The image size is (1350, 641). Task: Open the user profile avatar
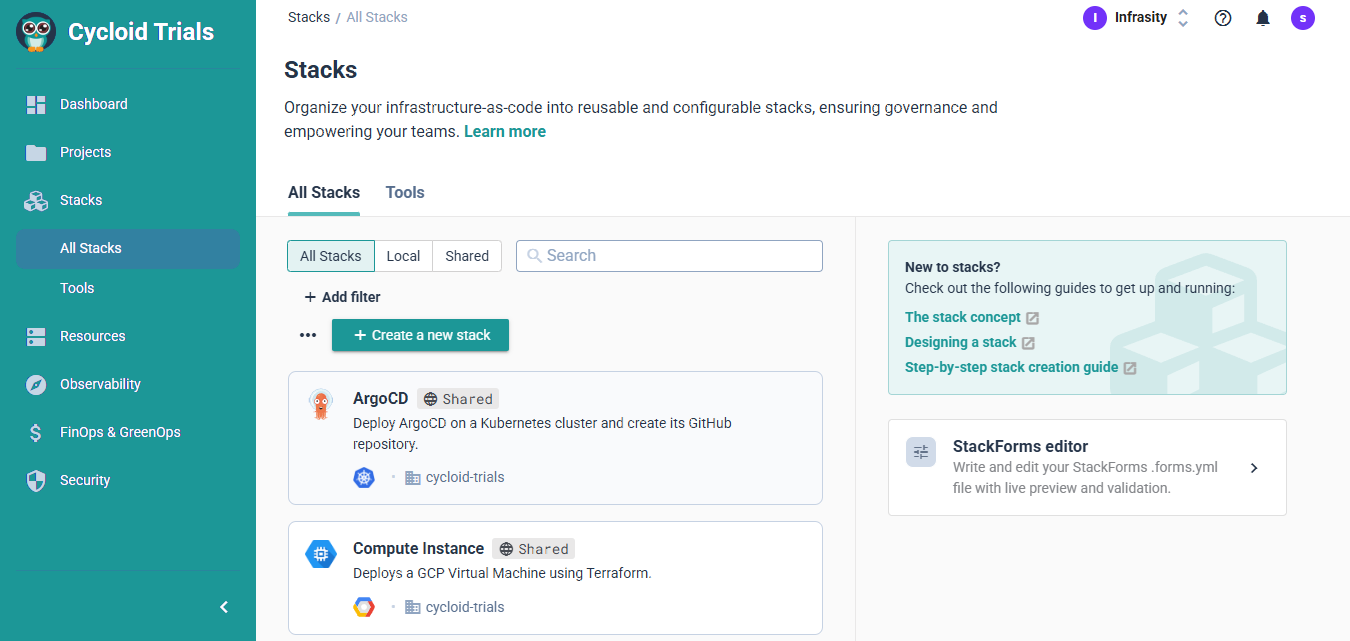1302,18
